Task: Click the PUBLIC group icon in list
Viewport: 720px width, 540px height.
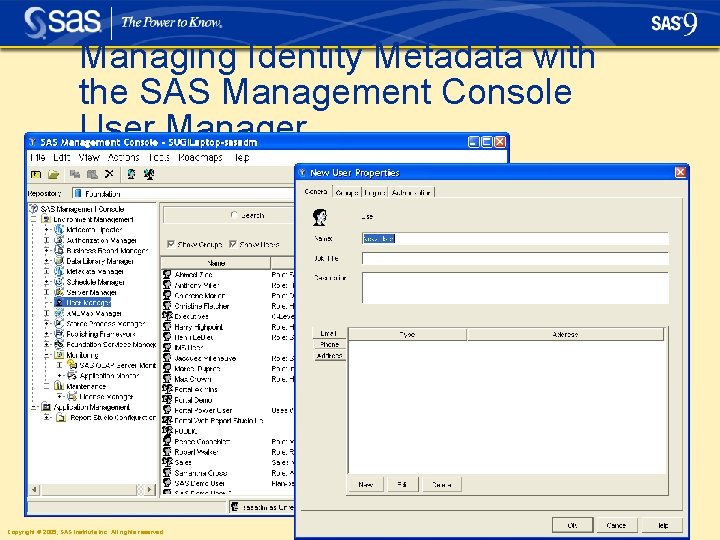Action: pyautogui.click(x=167, y=431)
